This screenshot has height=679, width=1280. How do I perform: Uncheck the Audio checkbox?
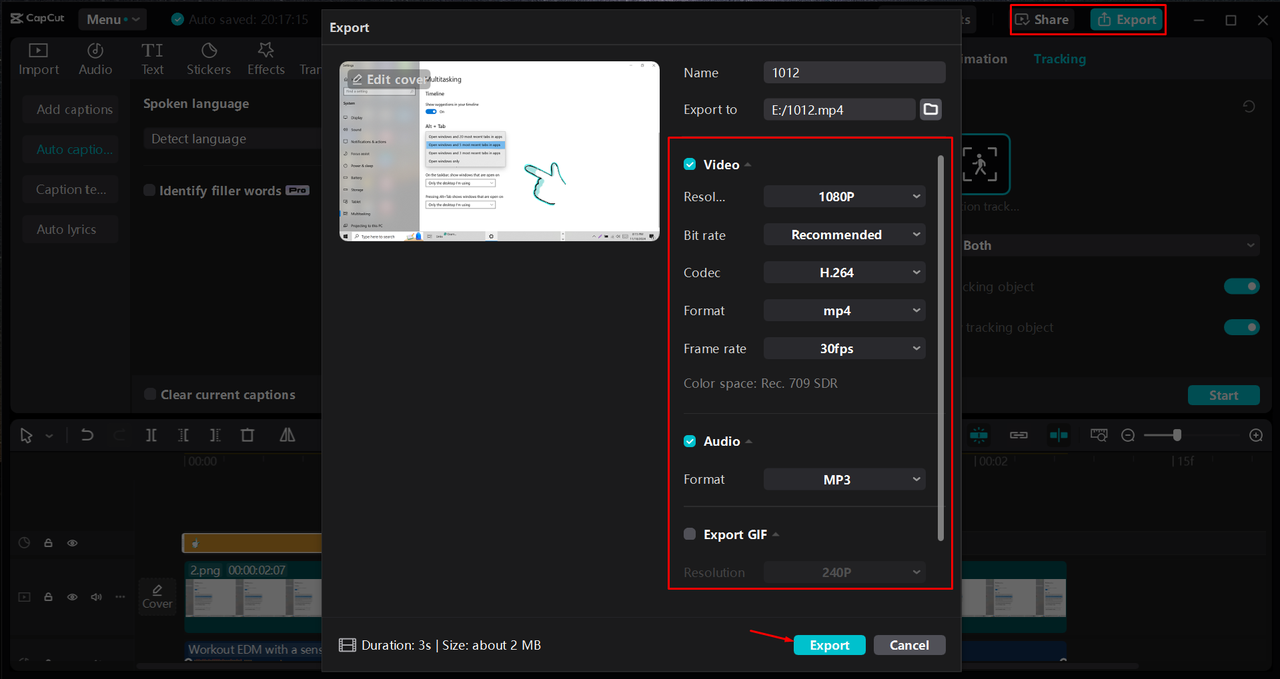pos(690,441)
